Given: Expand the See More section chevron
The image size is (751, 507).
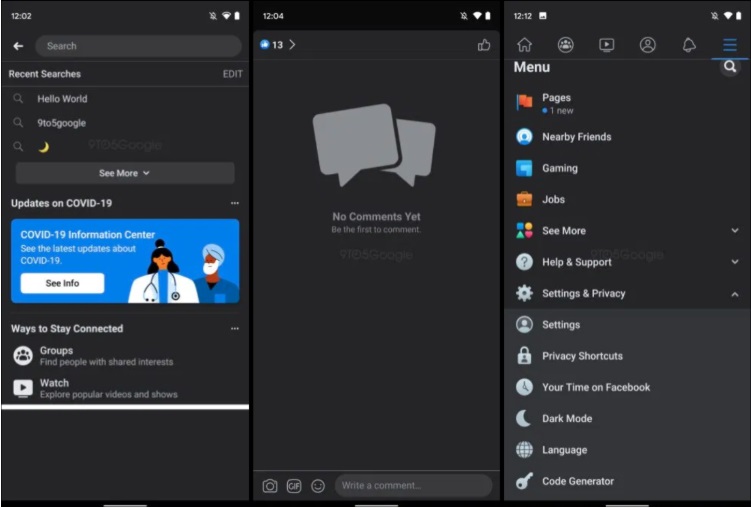Looking at the screenshot, I should [735, 231].
